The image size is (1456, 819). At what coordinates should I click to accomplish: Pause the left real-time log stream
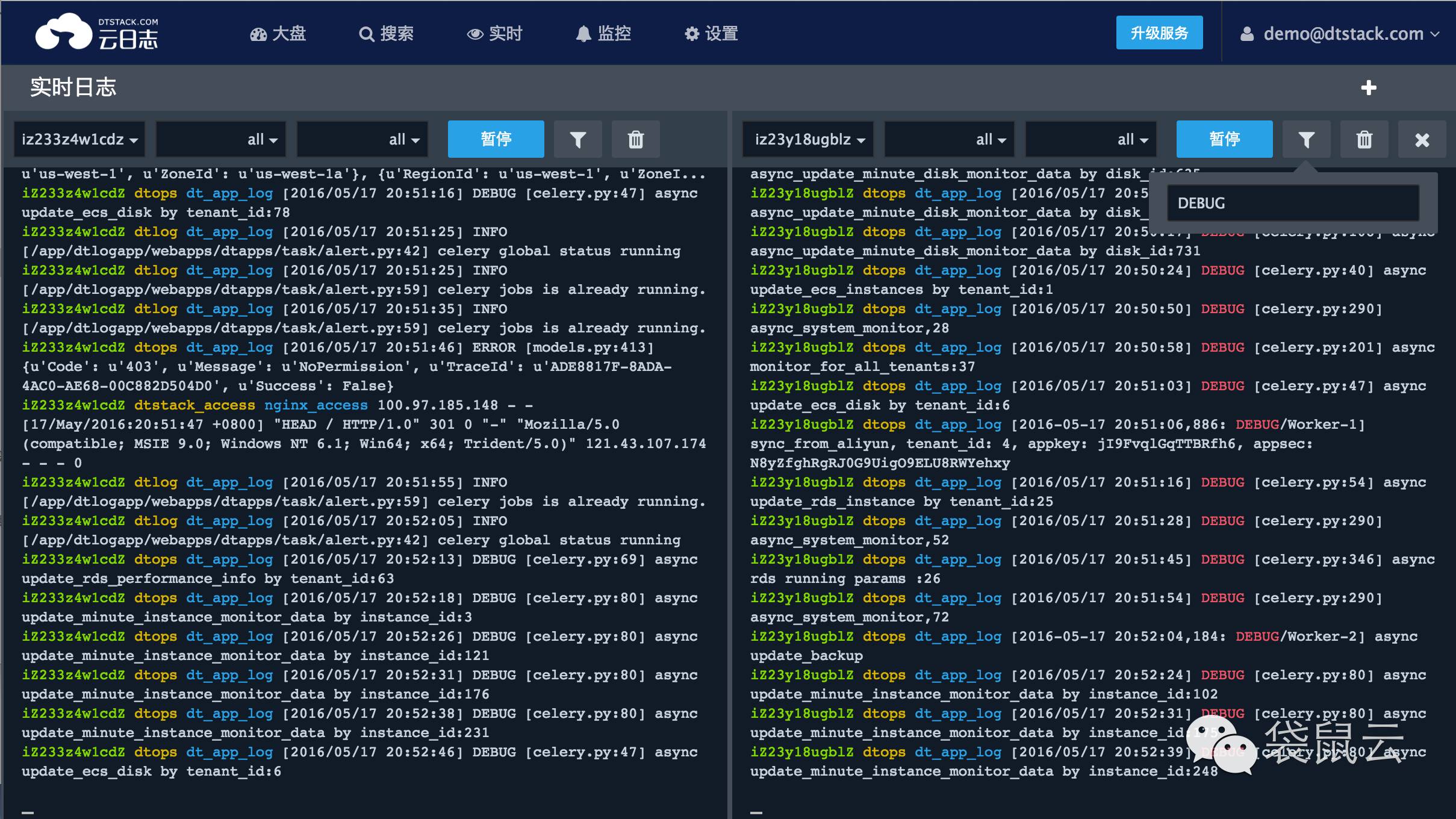point(496,139)
